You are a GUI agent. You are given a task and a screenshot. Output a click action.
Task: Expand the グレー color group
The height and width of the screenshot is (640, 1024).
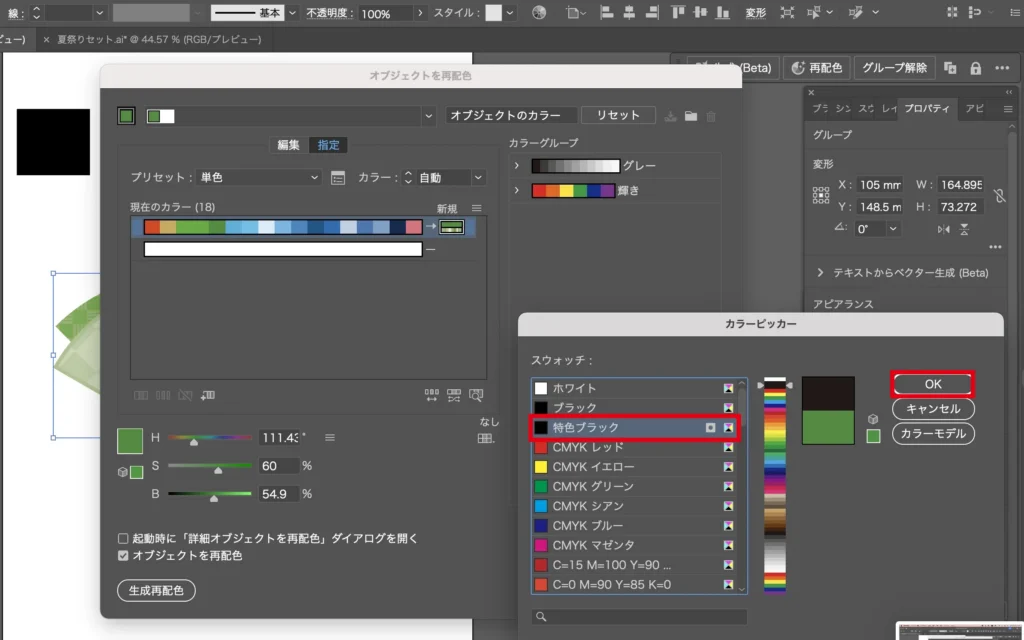517,165
